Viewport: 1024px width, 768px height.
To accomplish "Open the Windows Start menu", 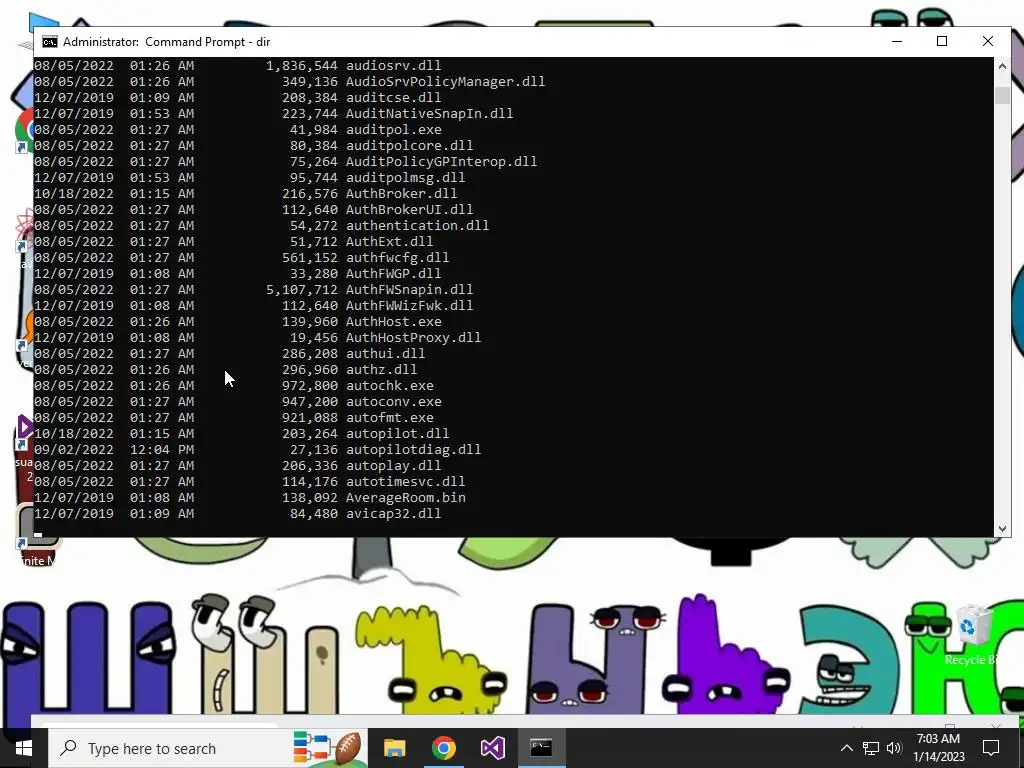I will click(x=24, y=748).
